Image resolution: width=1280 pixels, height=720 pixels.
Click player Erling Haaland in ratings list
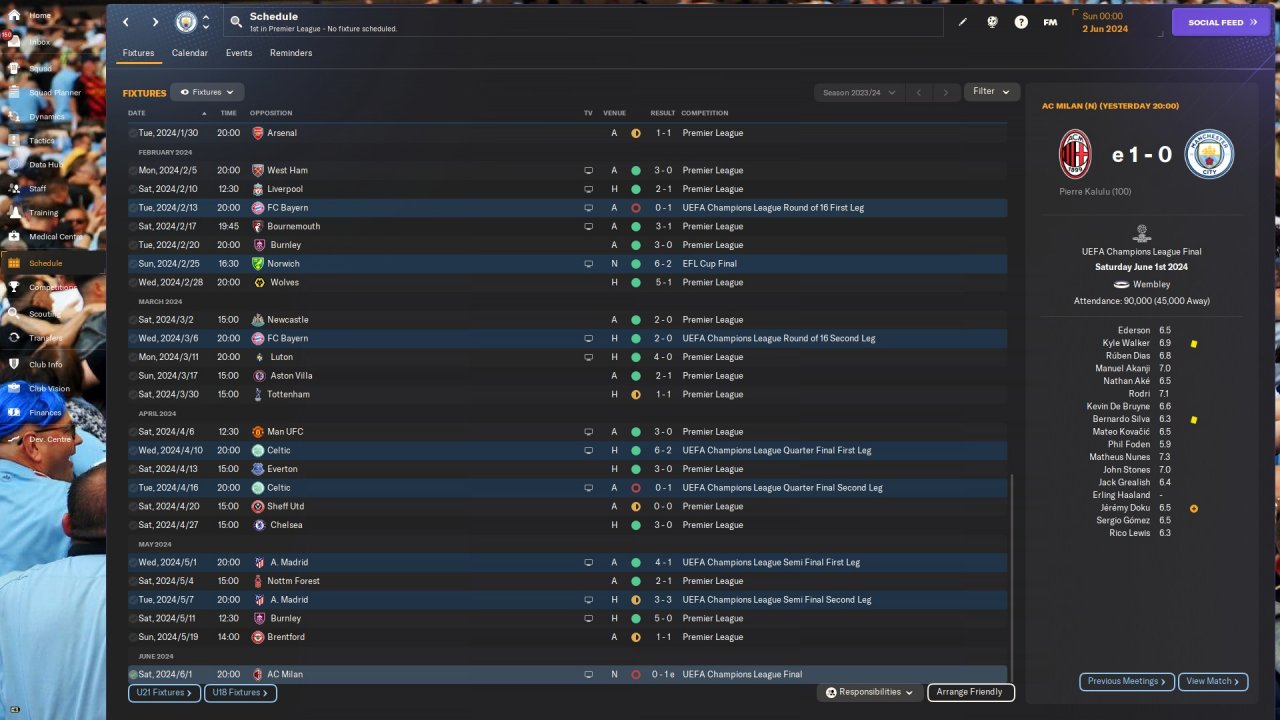pyautogui.click(x=1122, y=495)
